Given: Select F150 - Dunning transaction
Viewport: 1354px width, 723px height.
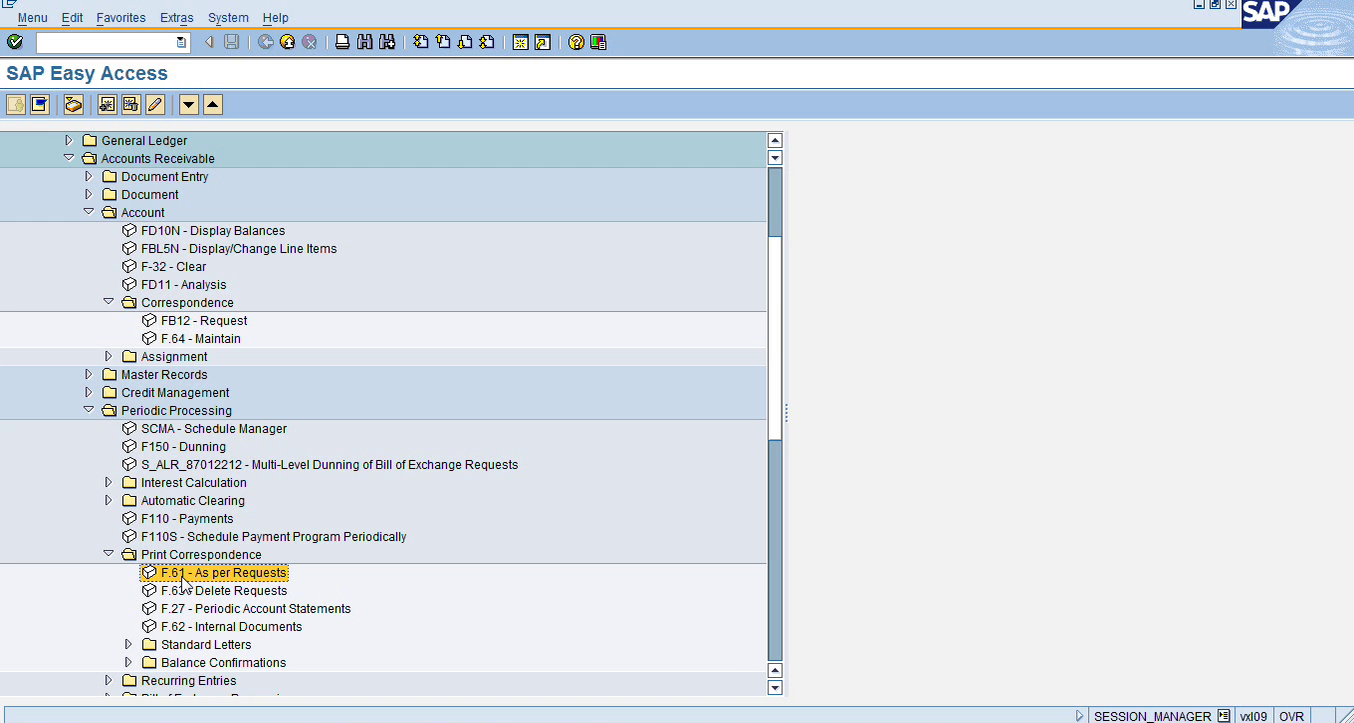Looking at the screenshot, I should [183, 446].
